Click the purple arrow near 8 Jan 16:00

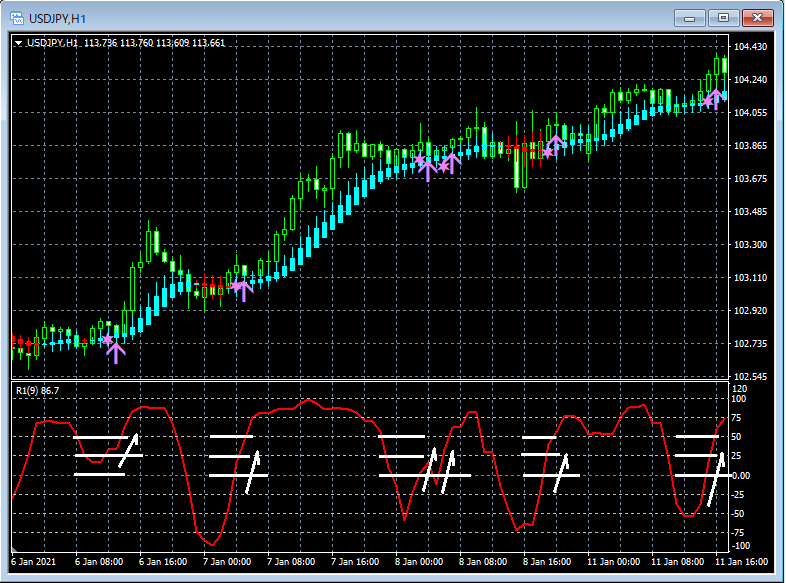(x=556, y=145)
